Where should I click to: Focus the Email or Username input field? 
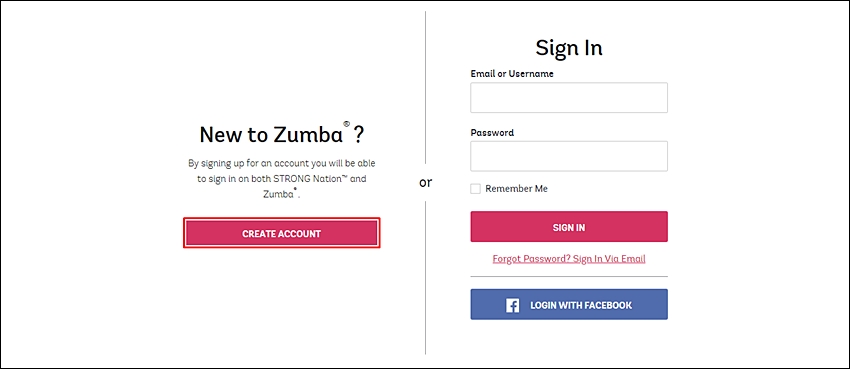point(569,98)
